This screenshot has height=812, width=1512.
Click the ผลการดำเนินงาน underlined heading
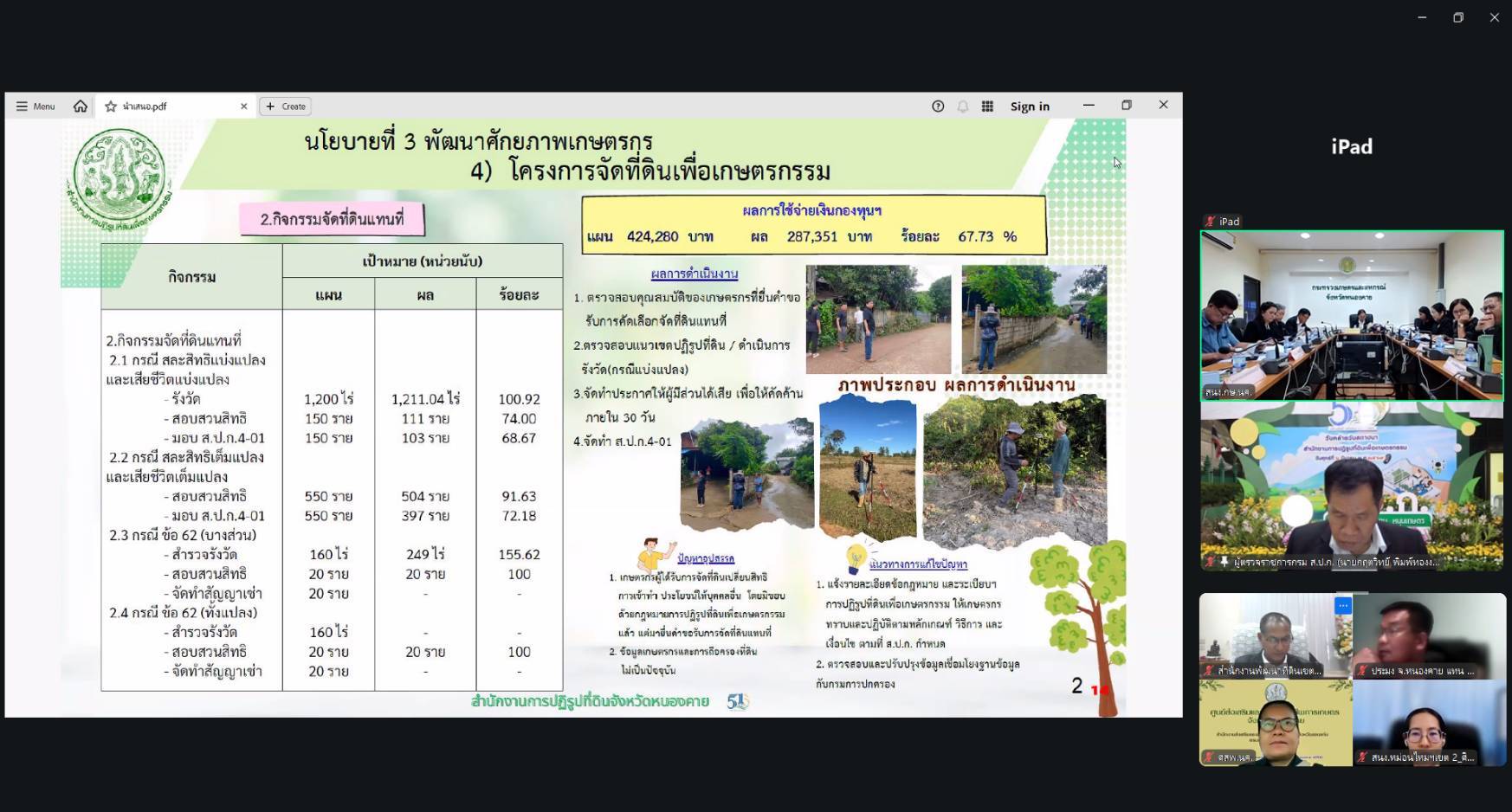click(x=695, y=274)
